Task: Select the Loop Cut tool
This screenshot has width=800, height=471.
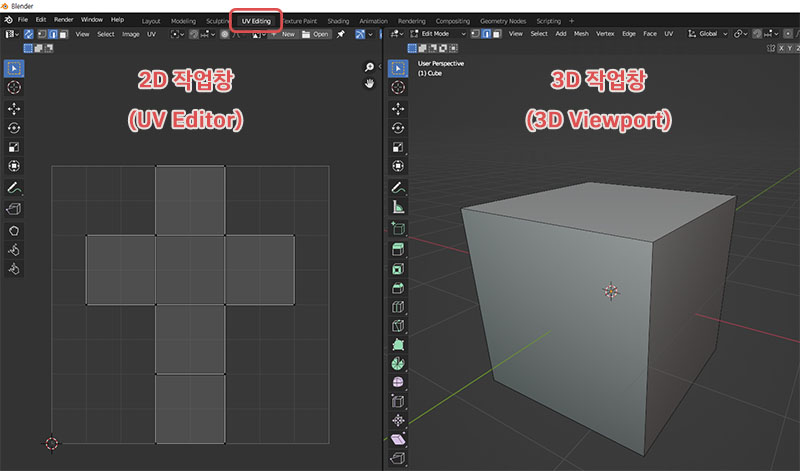Action: [398, 307]
